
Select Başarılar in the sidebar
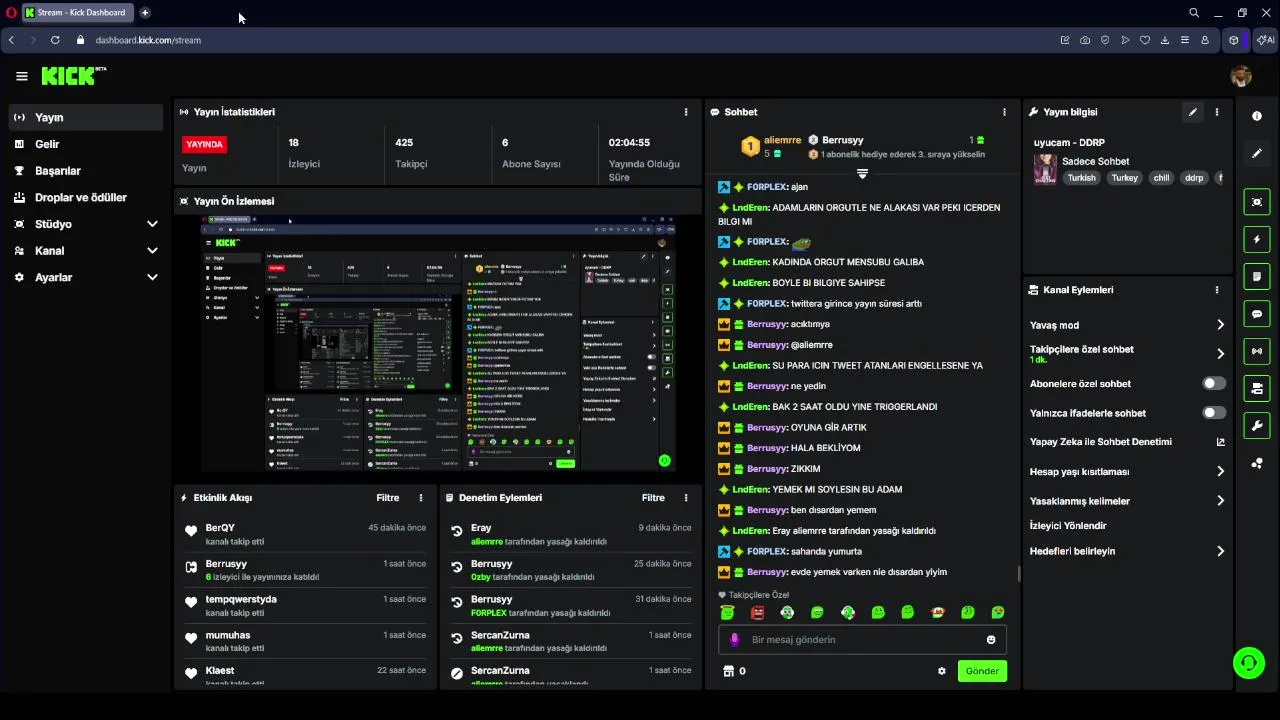(86, 171)
